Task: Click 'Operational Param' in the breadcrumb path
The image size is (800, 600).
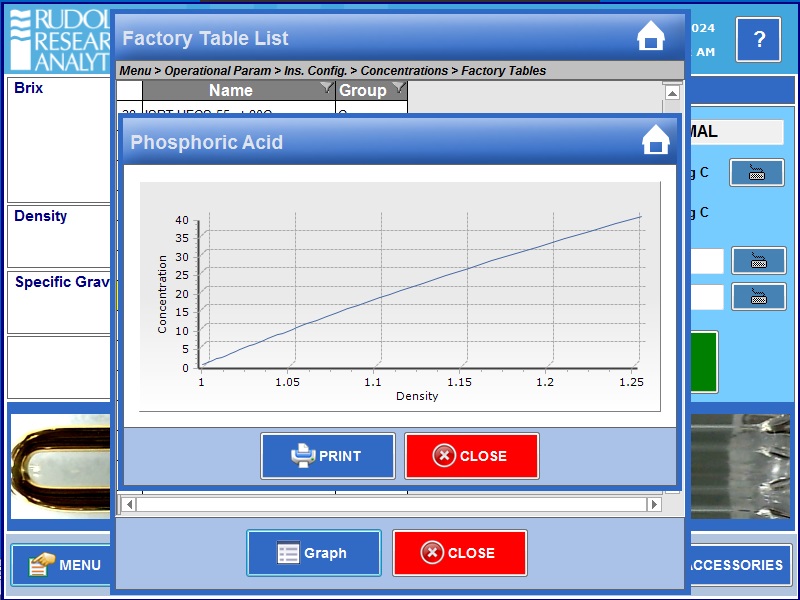Action: coord(217,70)
